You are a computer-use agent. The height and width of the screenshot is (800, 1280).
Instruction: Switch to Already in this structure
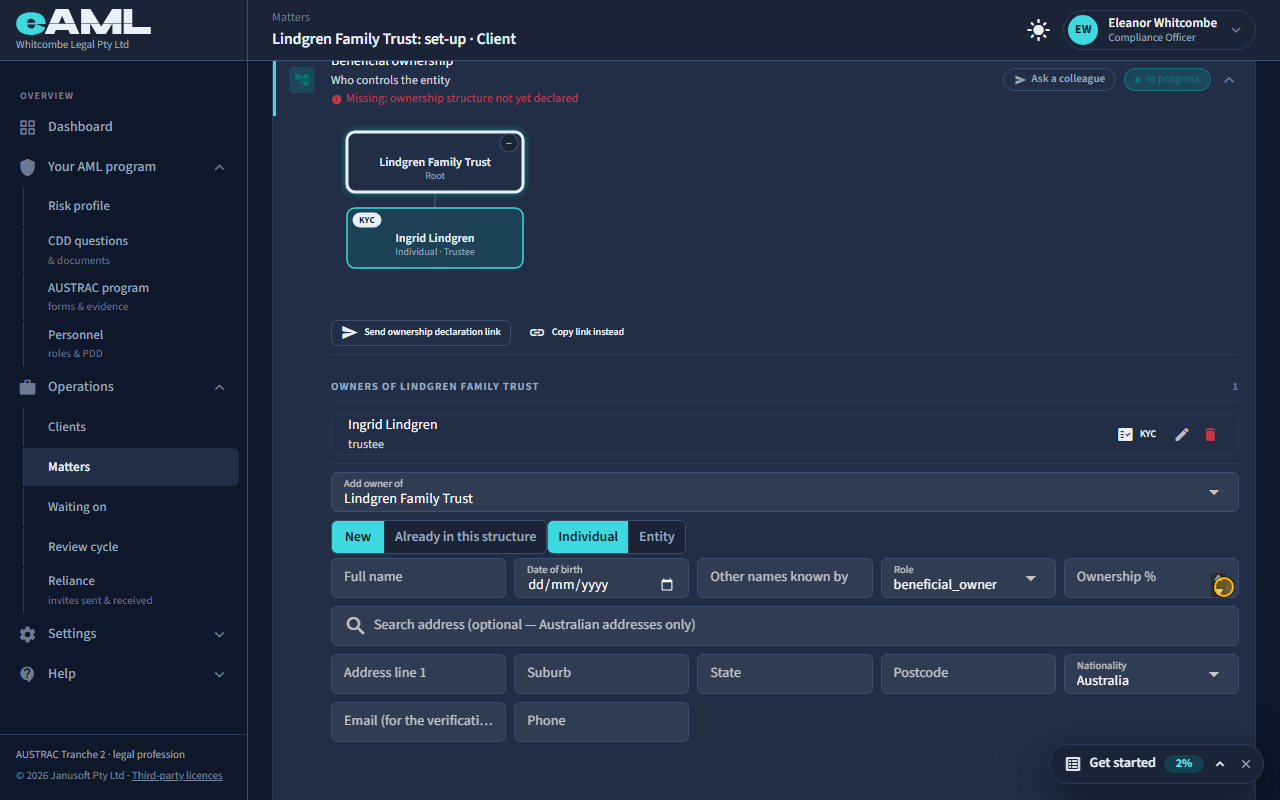(x=465, y=537)
